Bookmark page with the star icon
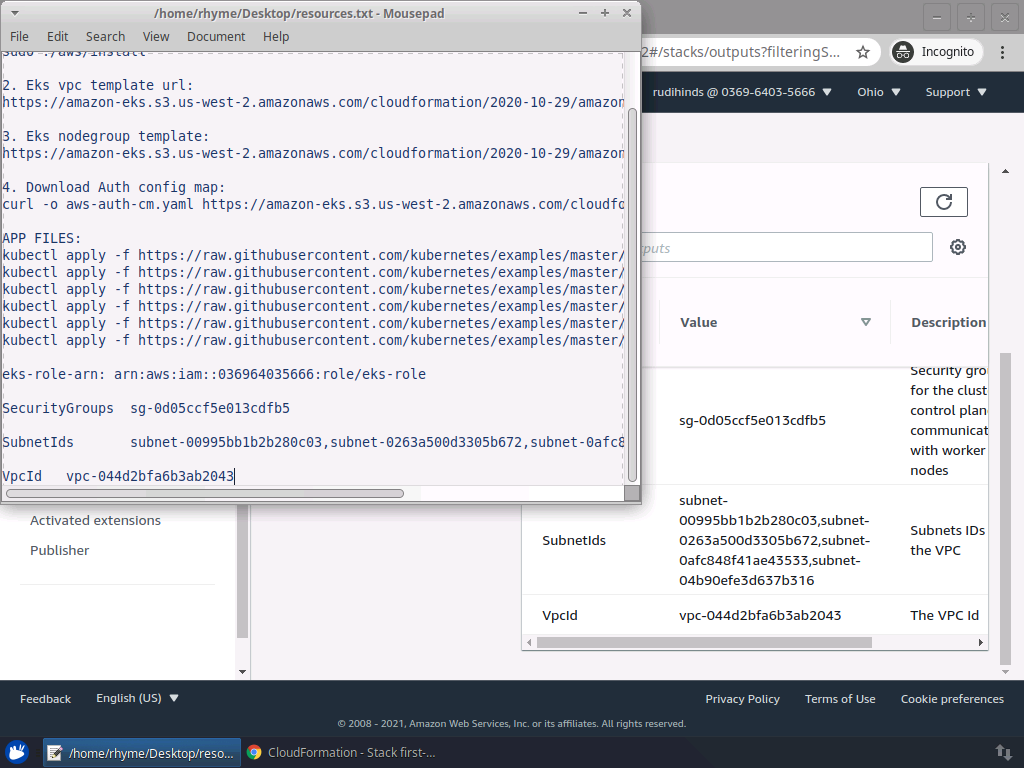The height and width of the screenshot is (768, 1024). [x=863, y=52]
